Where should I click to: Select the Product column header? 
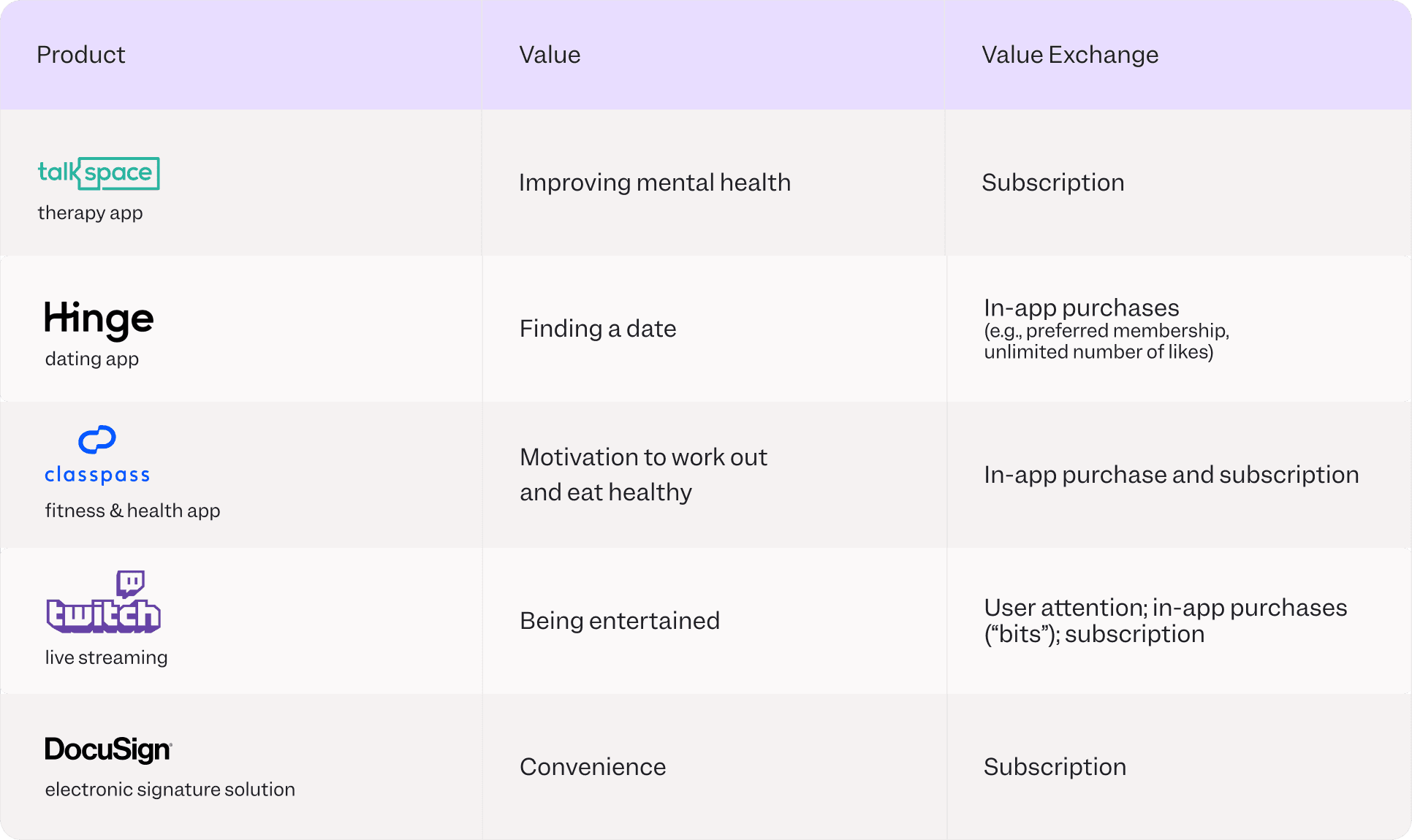[81, 55]
